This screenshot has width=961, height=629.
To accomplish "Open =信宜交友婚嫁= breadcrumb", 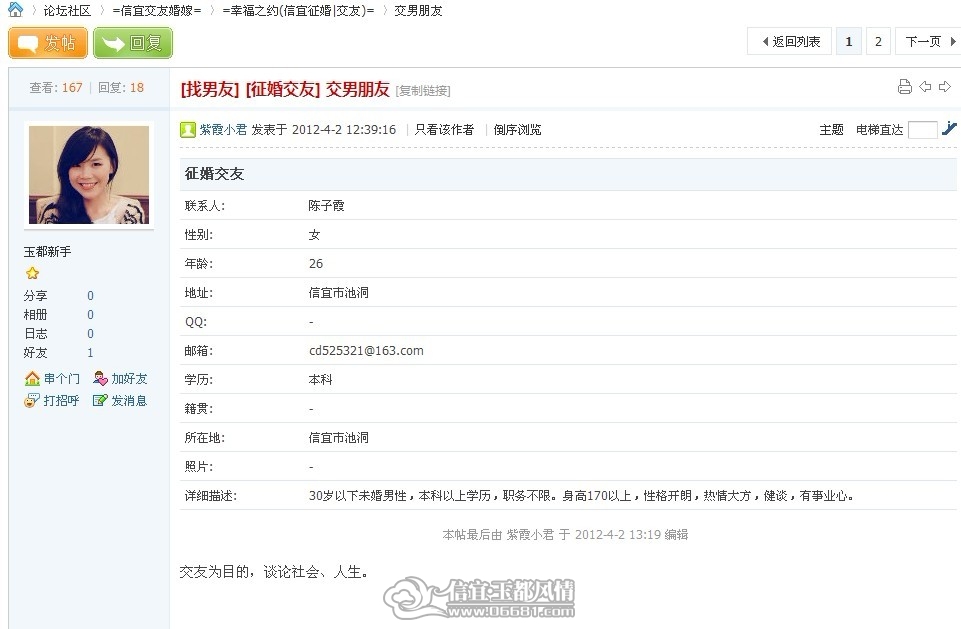I will point(157,10).
